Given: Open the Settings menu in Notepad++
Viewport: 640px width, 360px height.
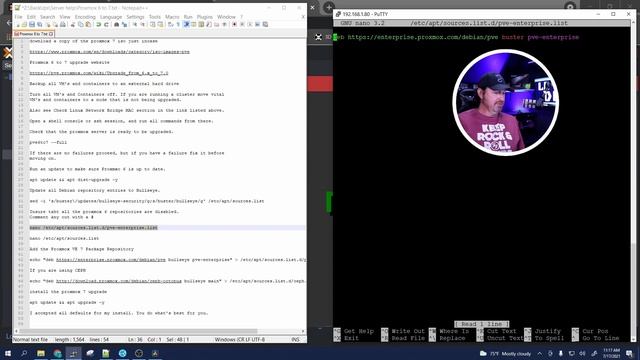Looking at the screenshot, I should (135, 17).
